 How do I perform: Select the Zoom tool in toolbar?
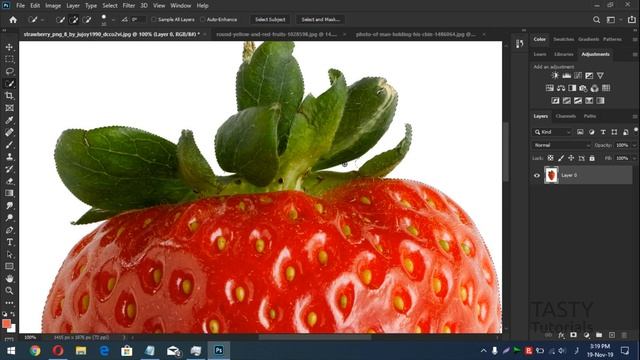tap(9, 291)
